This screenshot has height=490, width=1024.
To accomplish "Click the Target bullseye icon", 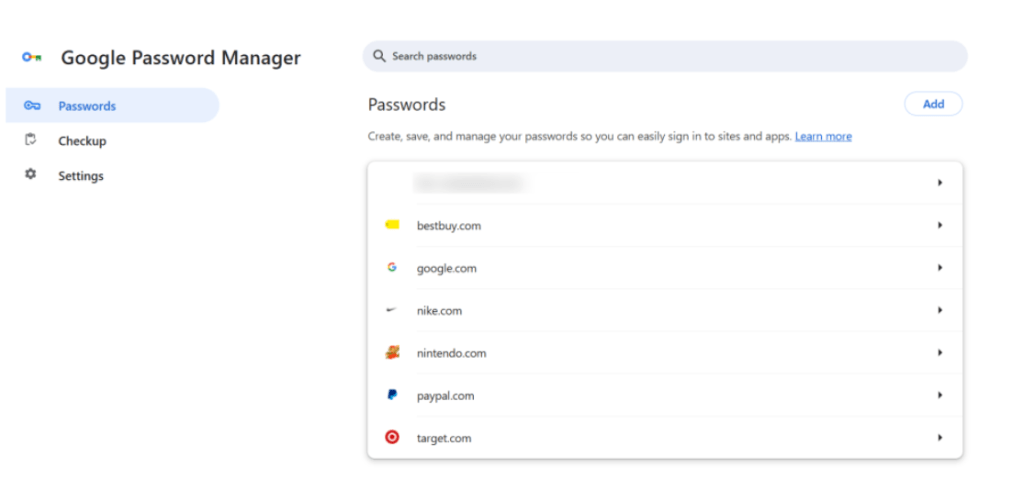I will click(392, 437).
